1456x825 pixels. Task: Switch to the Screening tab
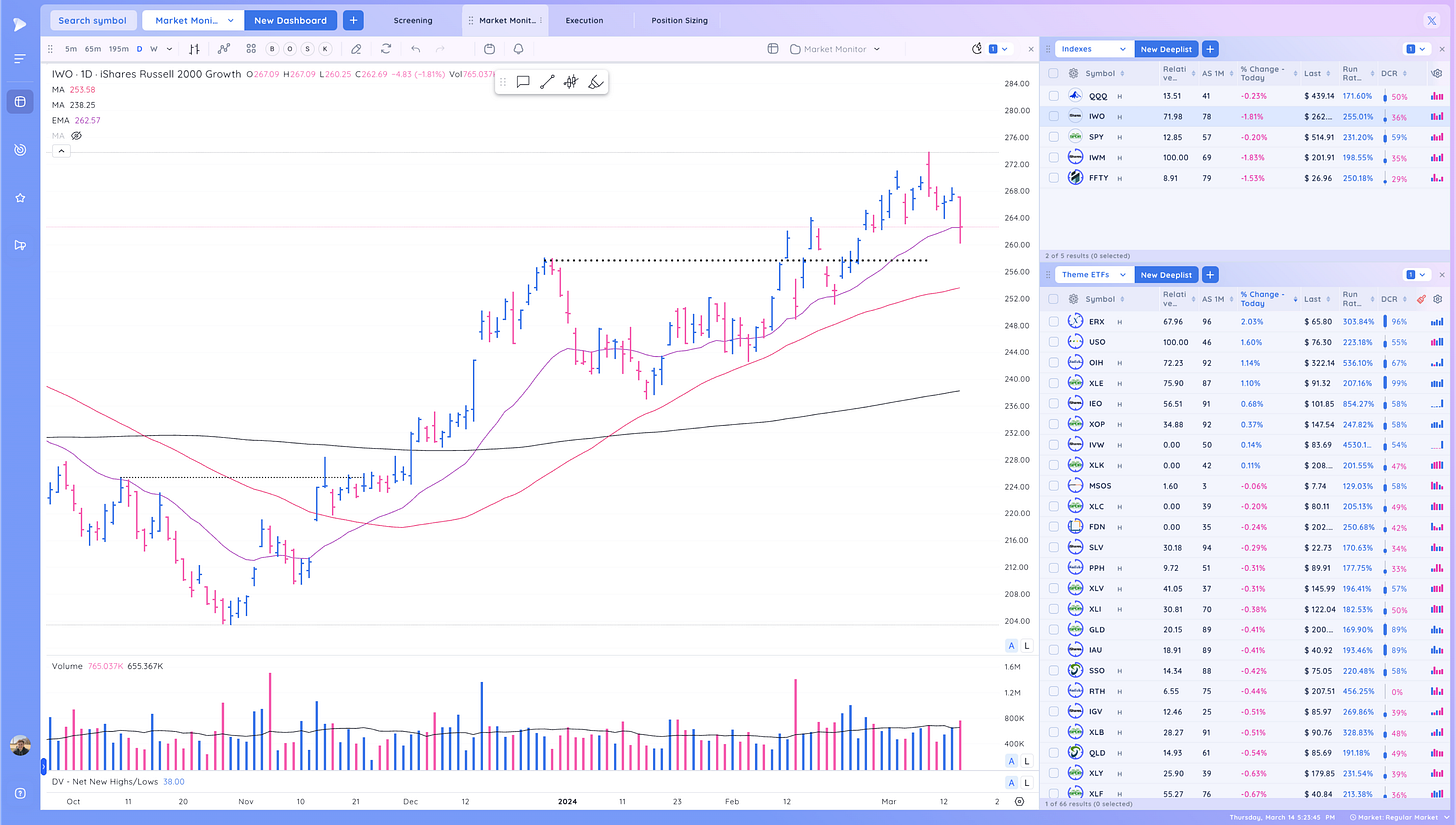click(413, 20)
